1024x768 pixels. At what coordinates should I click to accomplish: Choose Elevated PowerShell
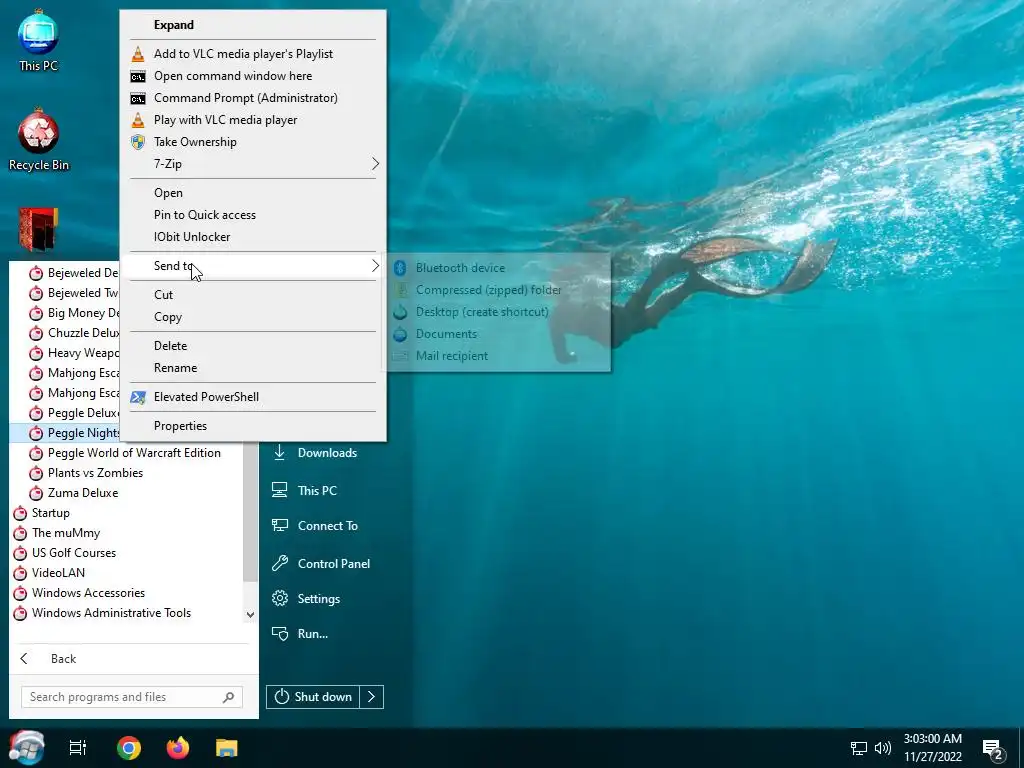[253, 396]
